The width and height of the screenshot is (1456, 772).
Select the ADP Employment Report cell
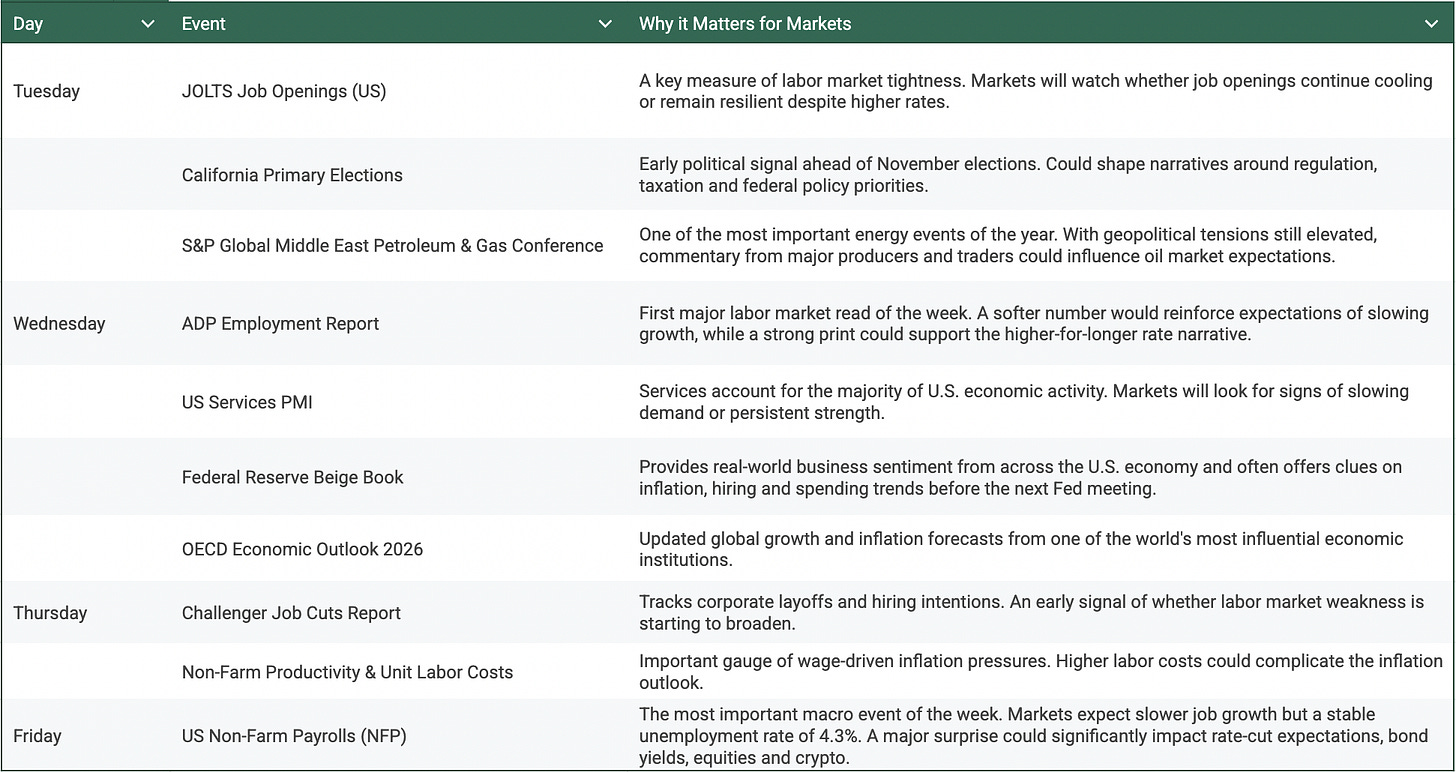pos(280,324)
